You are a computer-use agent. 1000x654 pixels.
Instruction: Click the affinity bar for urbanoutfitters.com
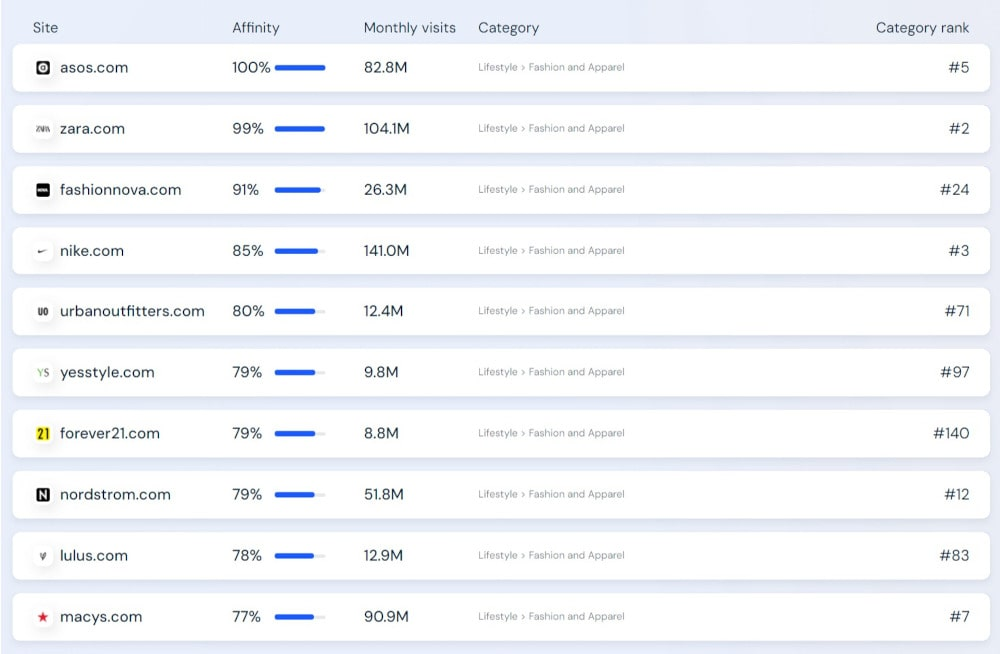tap(300, 311)
